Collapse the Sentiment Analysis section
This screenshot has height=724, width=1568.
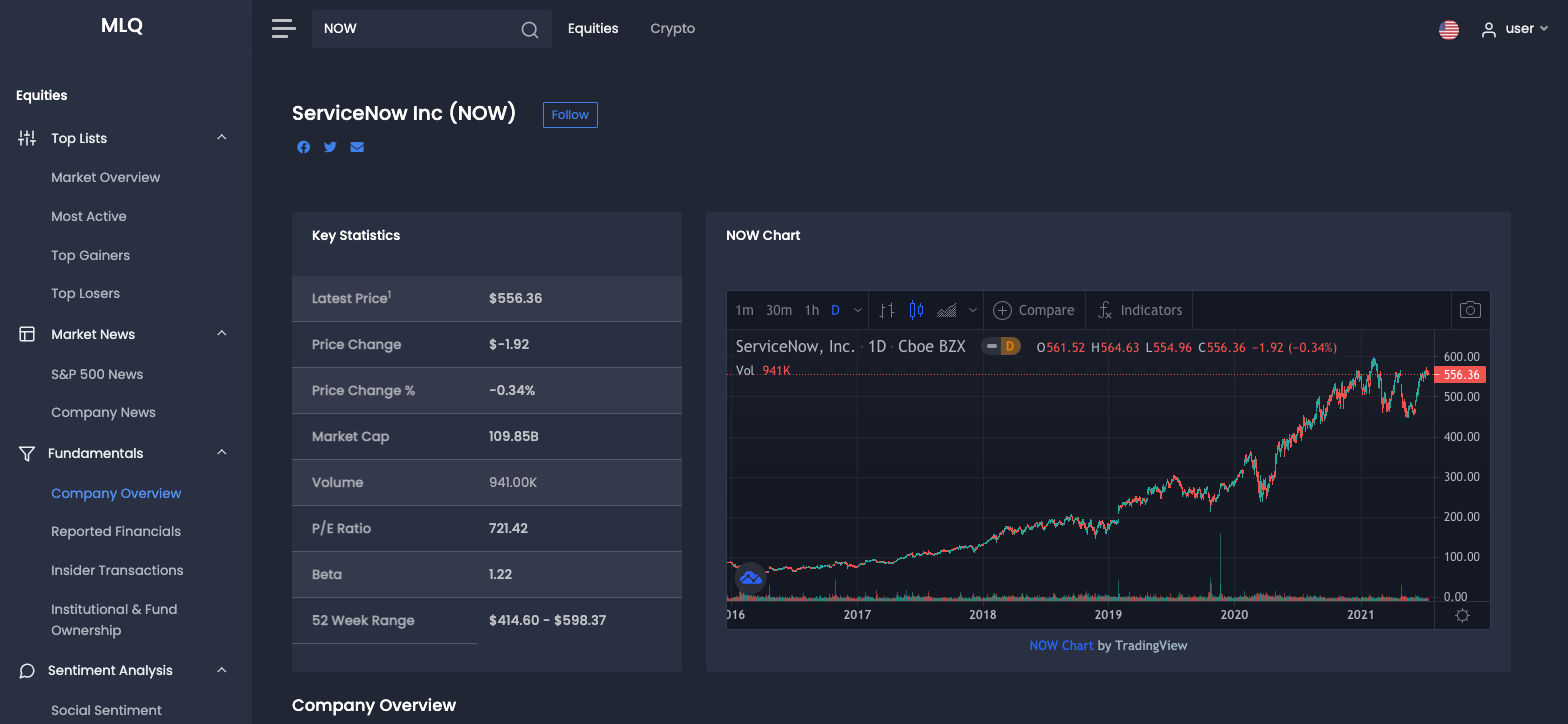(222, 670)
